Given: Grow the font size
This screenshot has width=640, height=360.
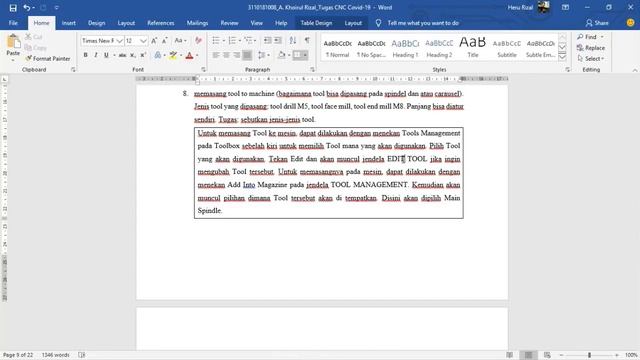Looking at the screenshot, I should point(154,40).
